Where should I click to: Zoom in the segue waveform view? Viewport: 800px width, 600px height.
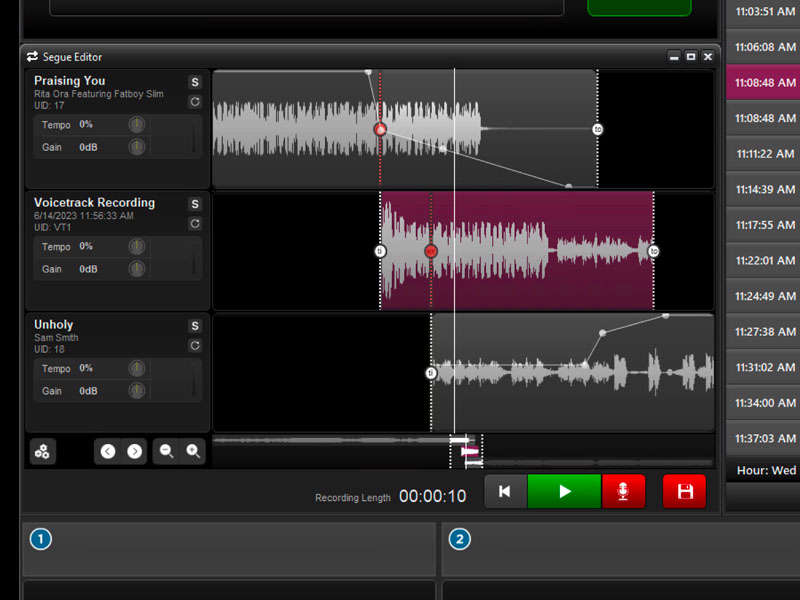193,452
